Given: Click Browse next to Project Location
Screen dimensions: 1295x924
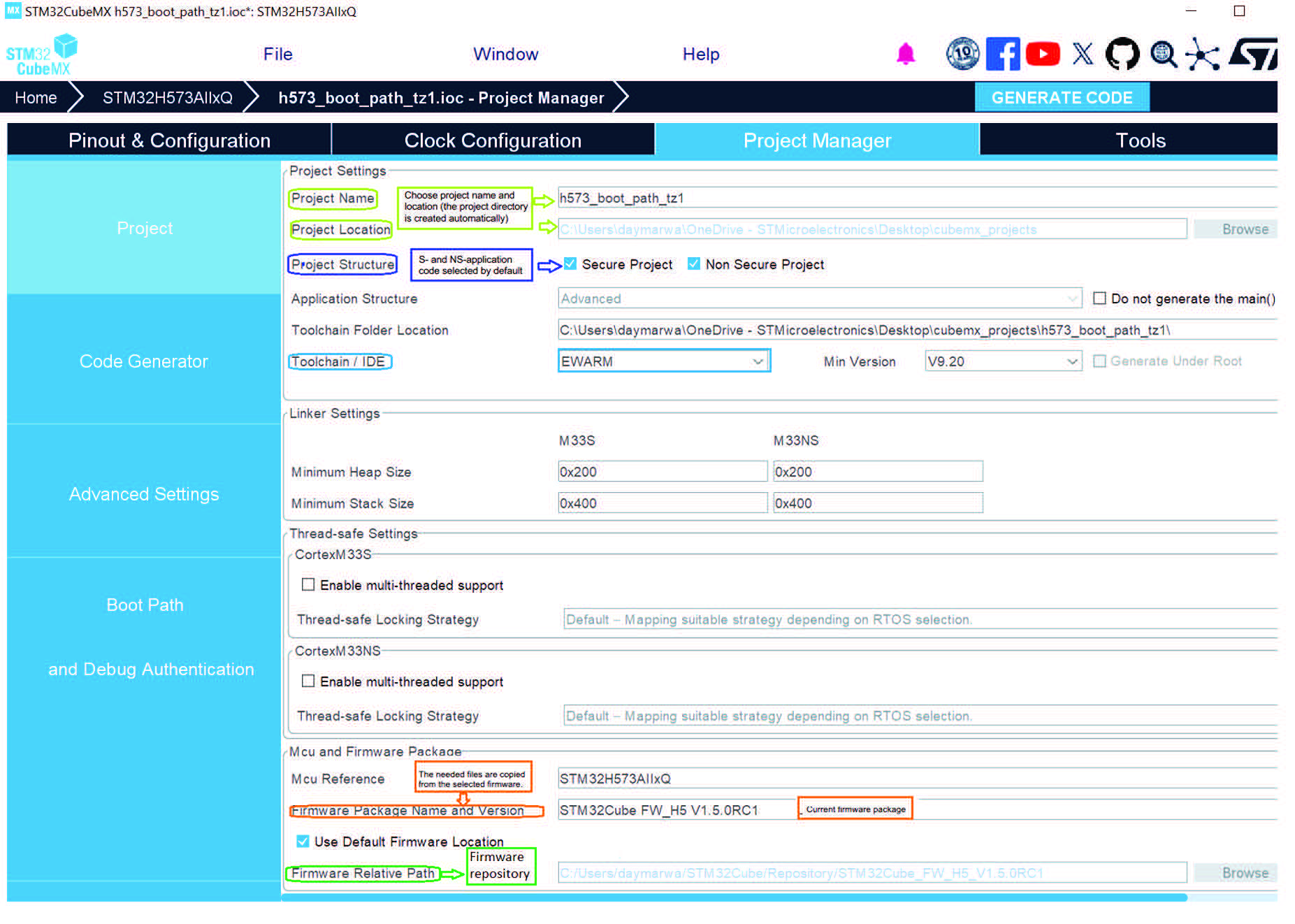Looking at the screenshot, I should coord(1235,229).
